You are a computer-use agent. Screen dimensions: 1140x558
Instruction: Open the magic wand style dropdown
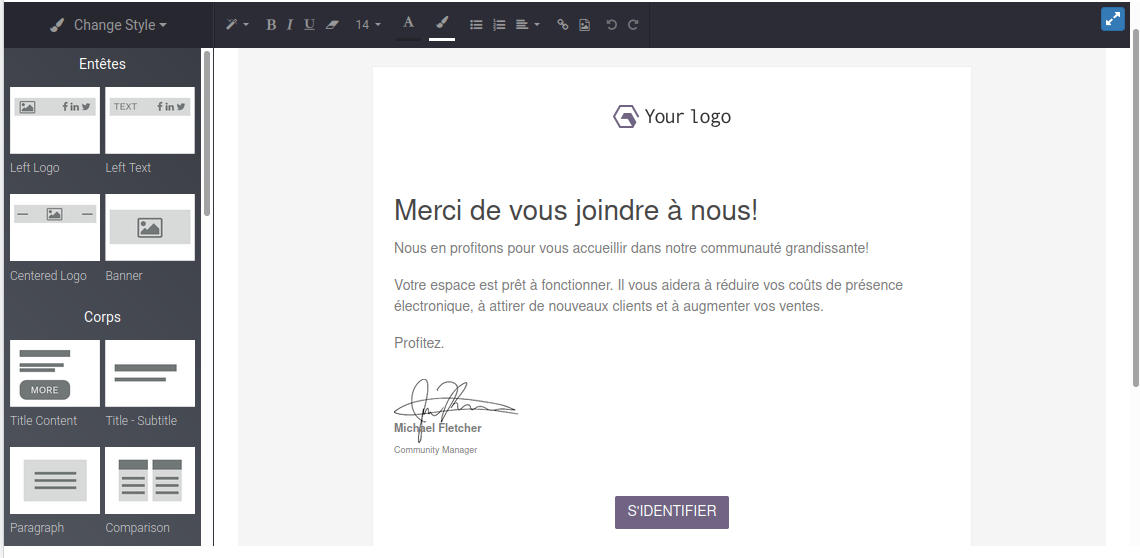[x=236, y=25]
